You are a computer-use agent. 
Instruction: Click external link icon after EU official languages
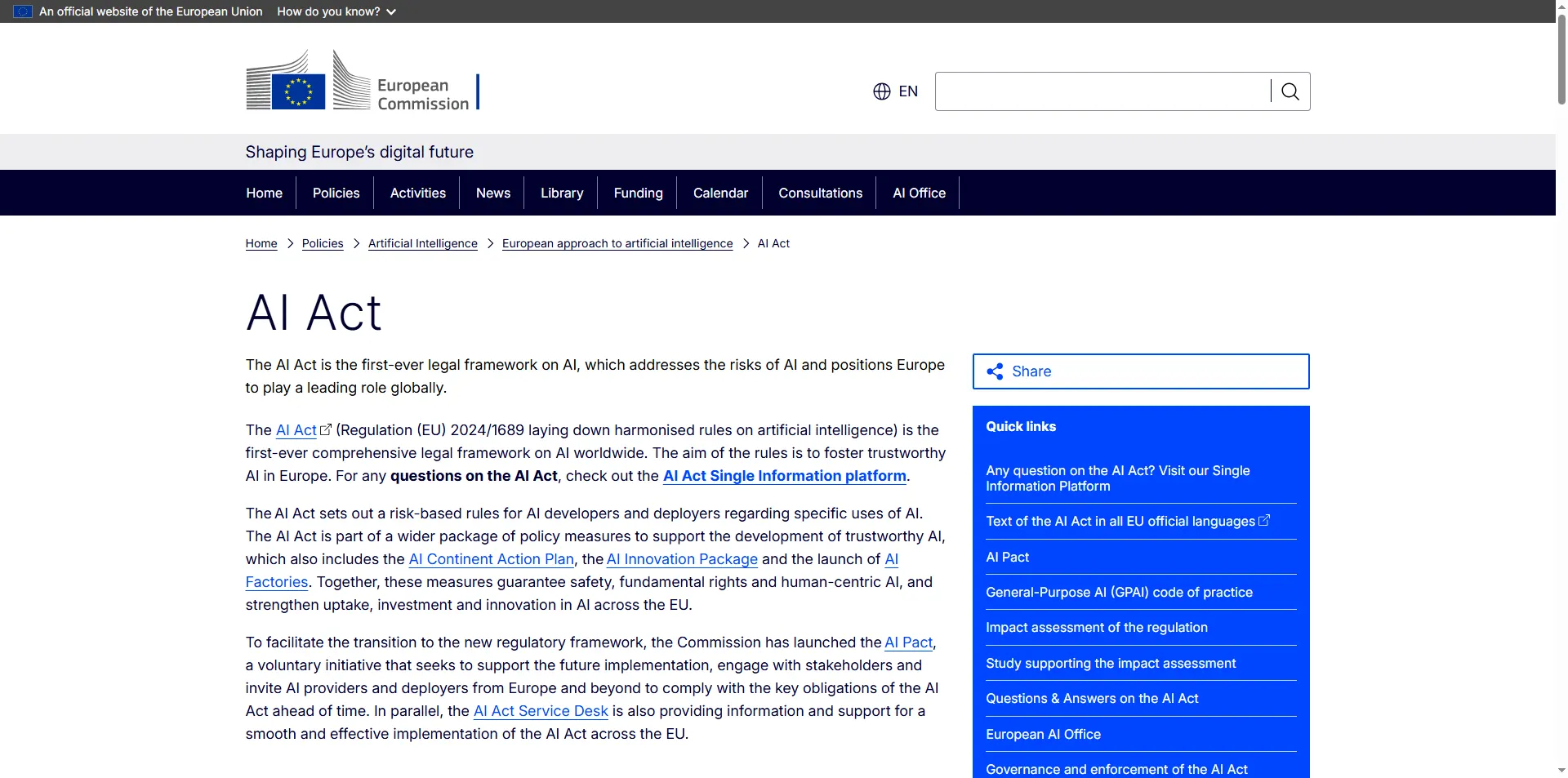[x=1264, y=520]
